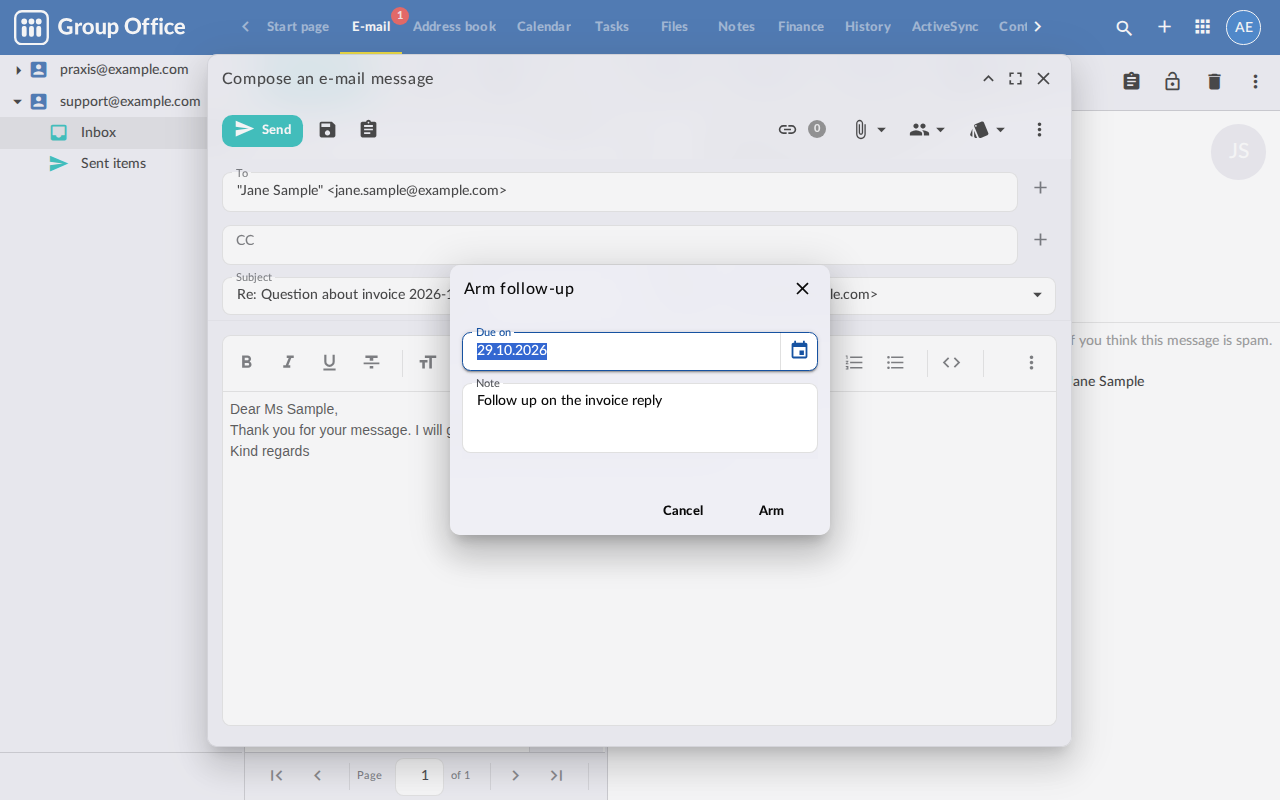Expand the praxis@example.com account tree
Image resolution: width=1280 pixels, height=800 pixels.
(18, 70)
